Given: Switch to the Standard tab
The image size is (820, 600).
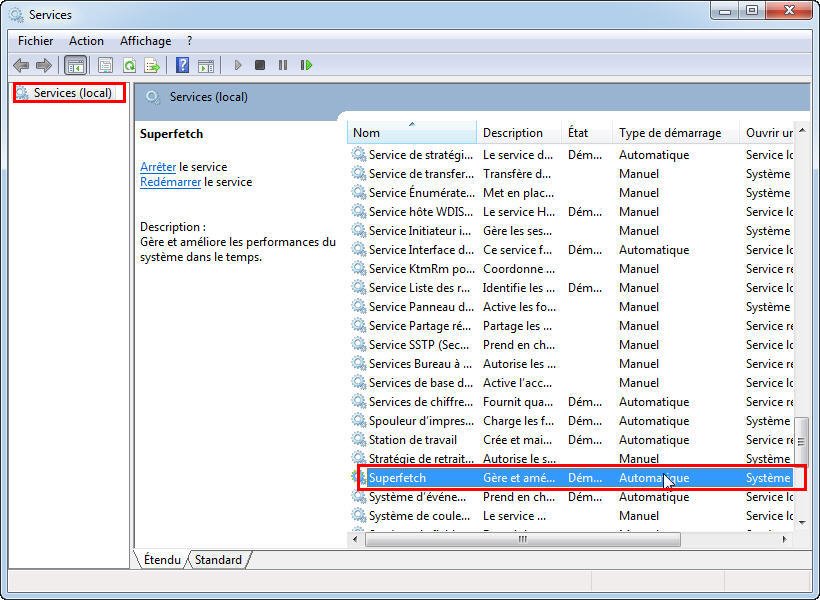Looking at the screenshot, I should point(218,560).
